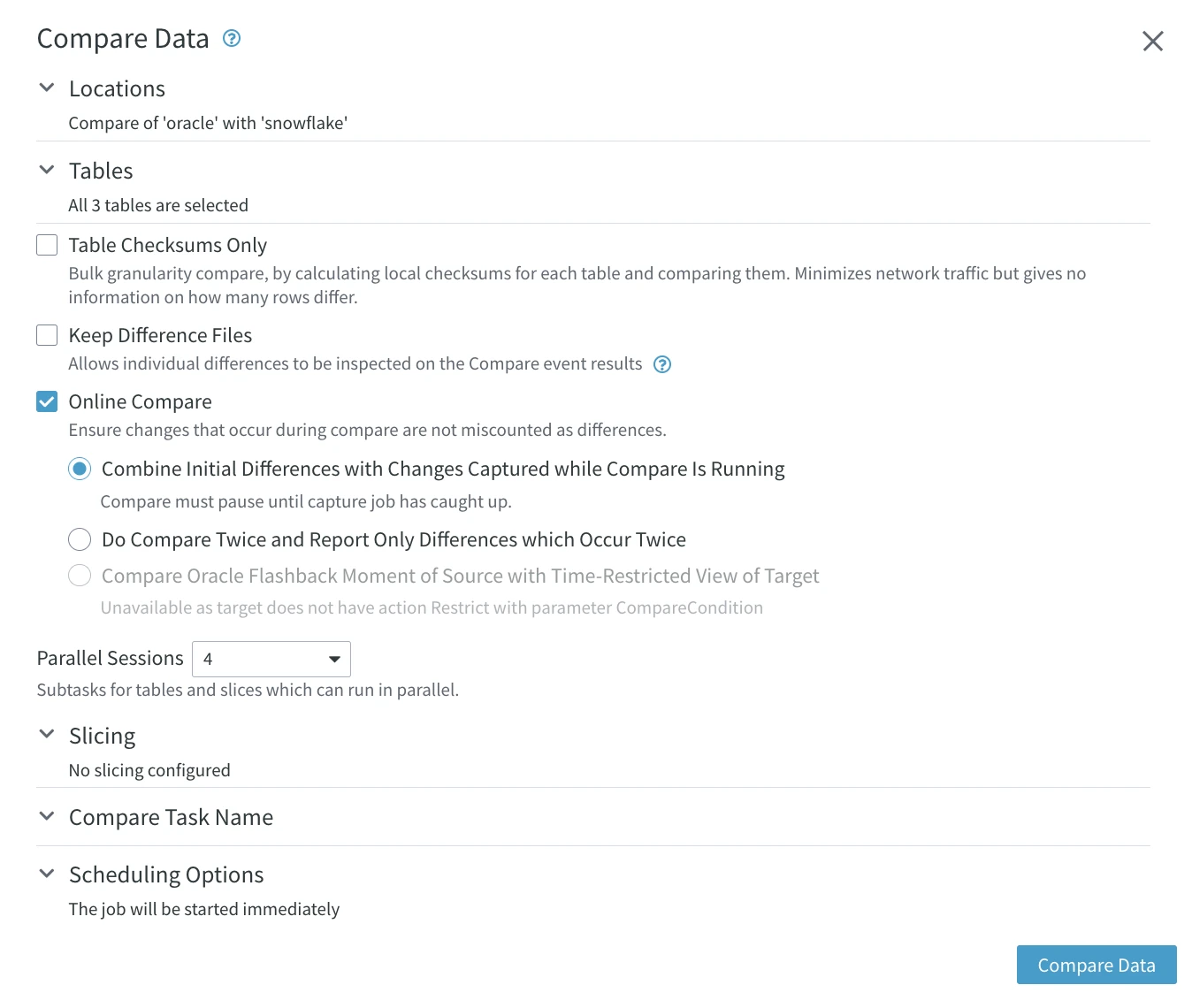Open the Parallel Sessions dropdown

[x=271, y=659]
